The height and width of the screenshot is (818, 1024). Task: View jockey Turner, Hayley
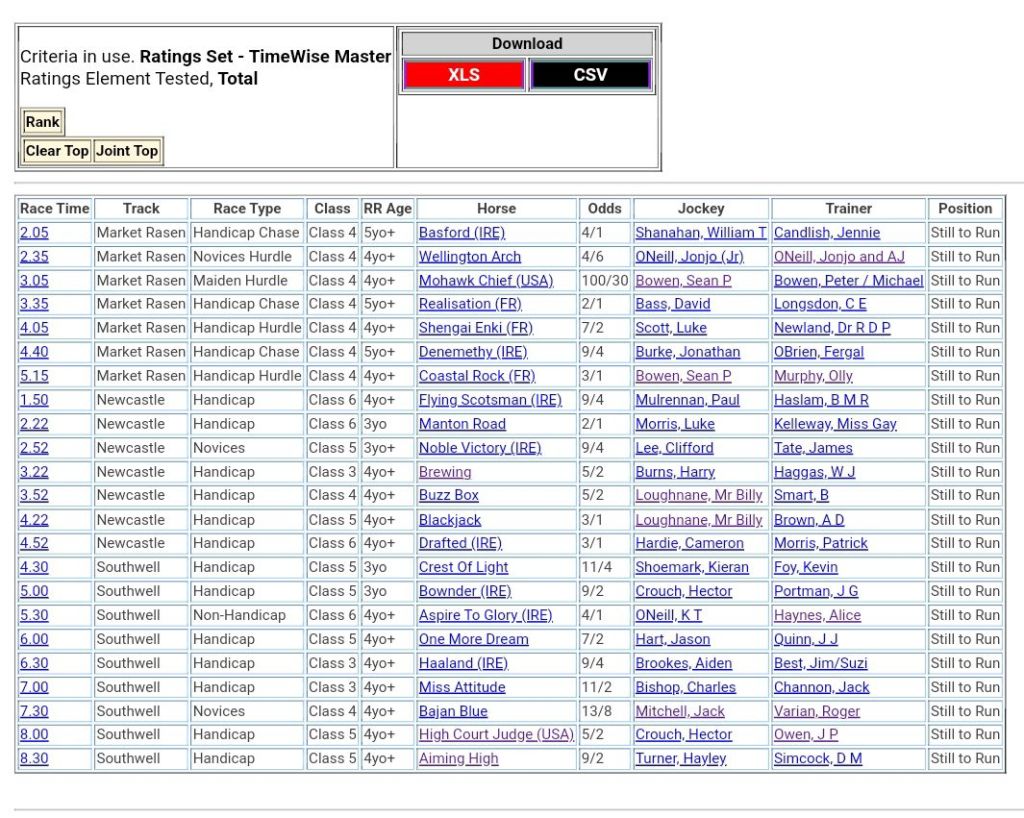(x=680, y=759)
